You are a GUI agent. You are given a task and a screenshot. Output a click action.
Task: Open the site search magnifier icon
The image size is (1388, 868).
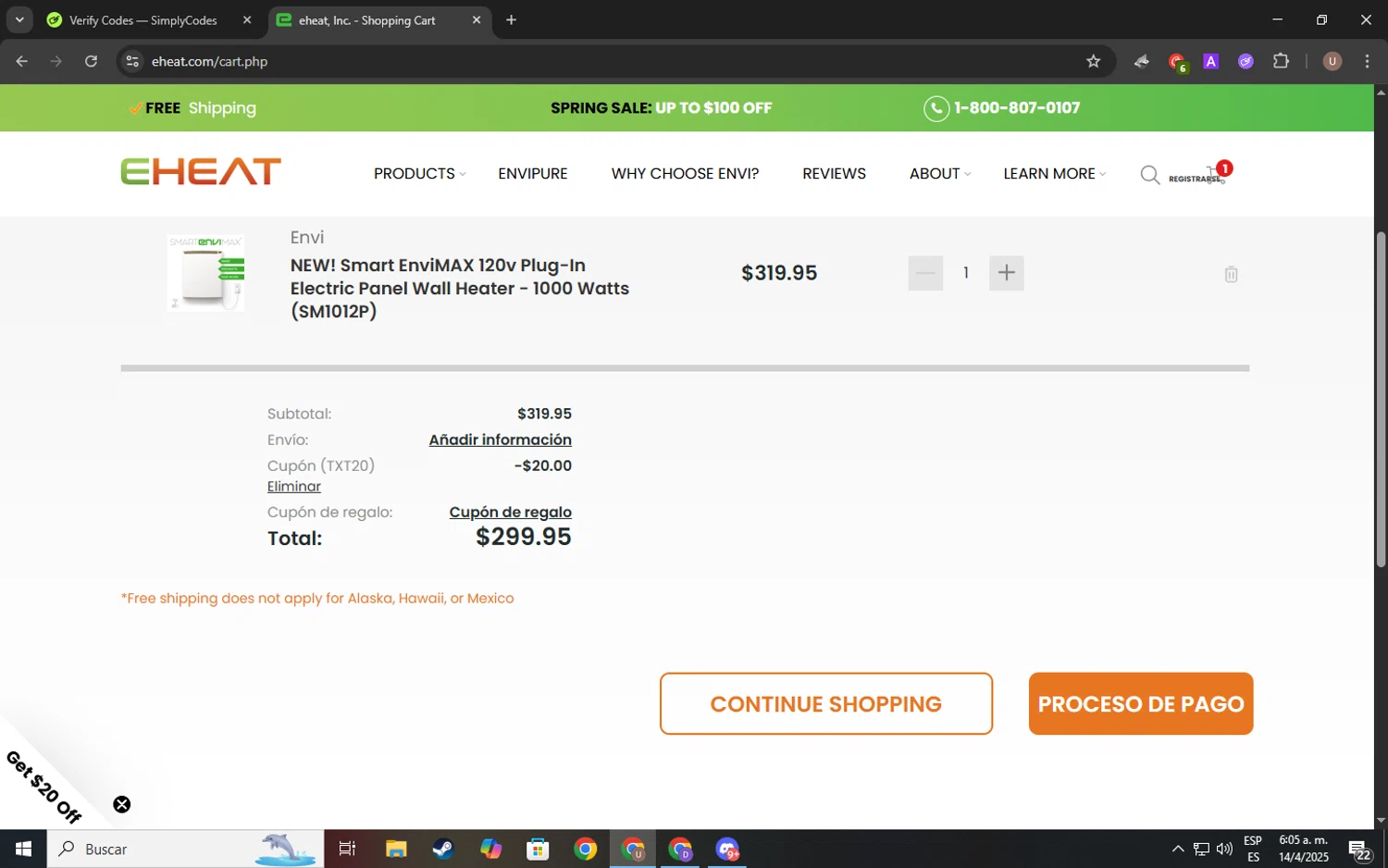tap(1149, 175)
